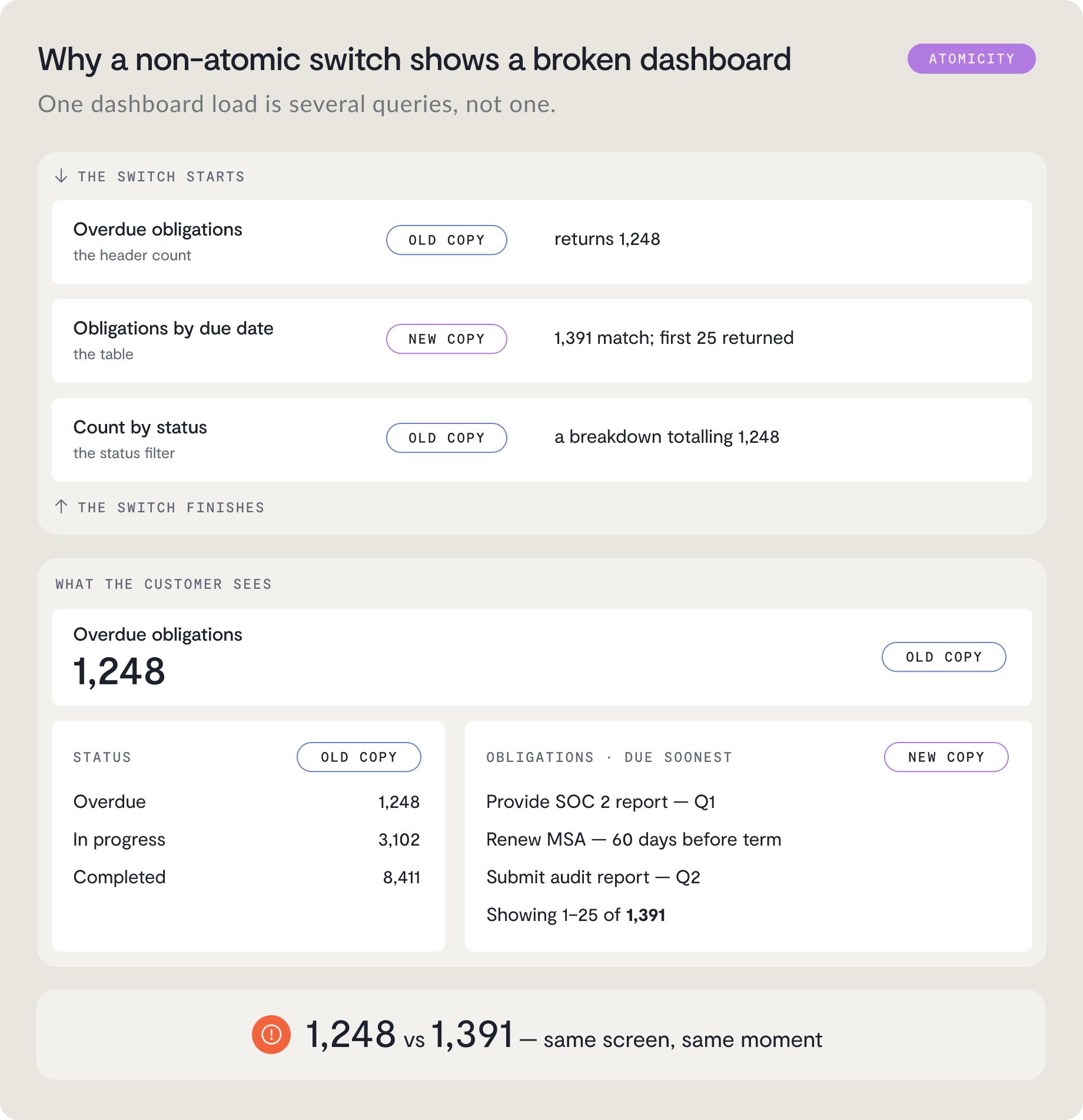
Task: Select the 'Completed' status row
Action: pyautogui.click(x=247, y=877)
